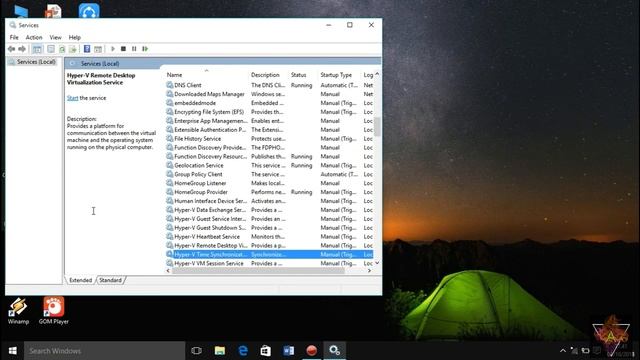Open the File menu
Screen dimensions: 640x360
click(x=14, y=37)
